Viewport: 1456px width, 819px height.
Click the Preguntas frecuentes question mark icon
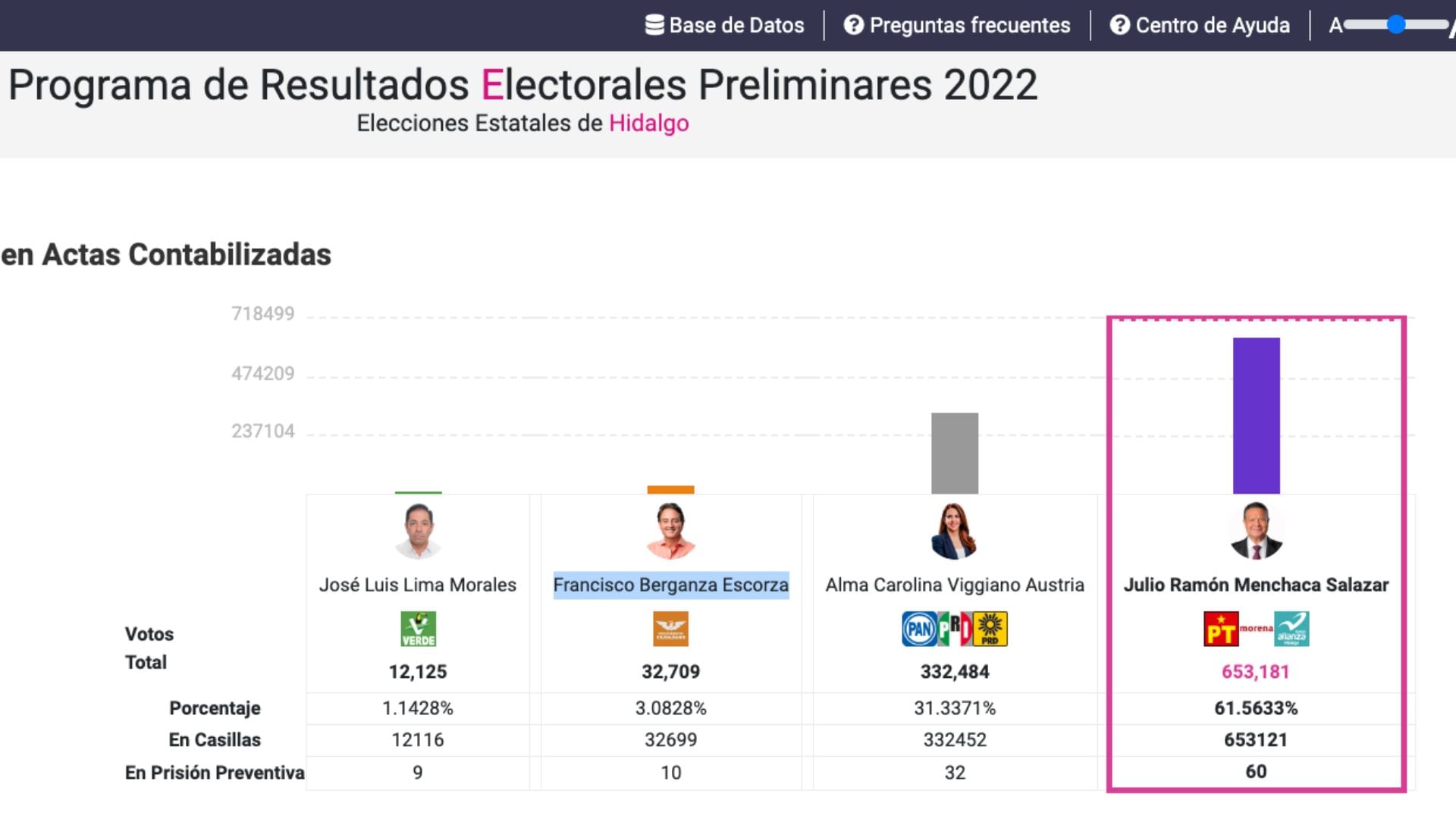click(854, 25)
